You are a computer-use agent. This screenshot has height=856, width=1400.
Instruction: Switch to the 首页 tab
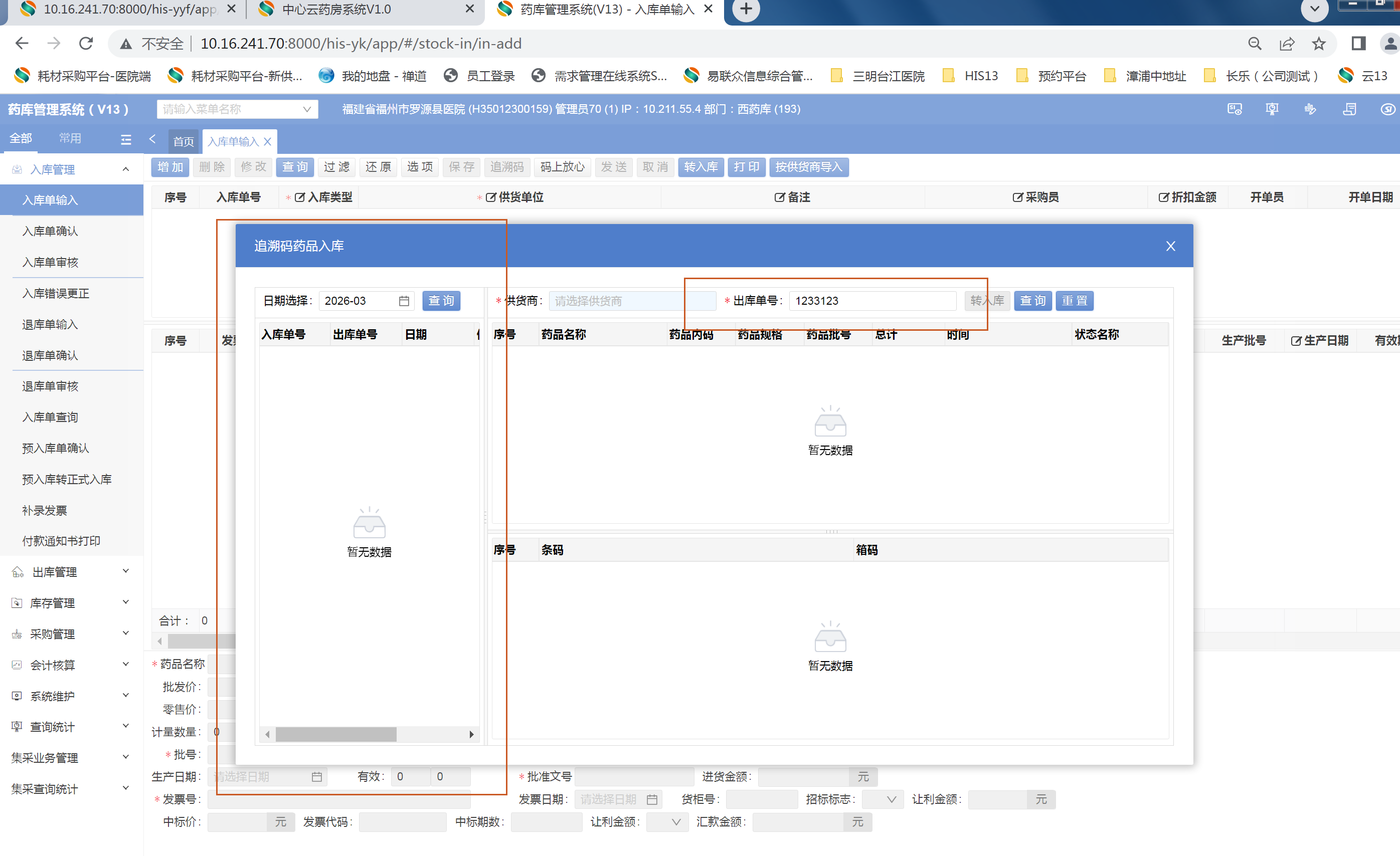click(x=184, y=141)
